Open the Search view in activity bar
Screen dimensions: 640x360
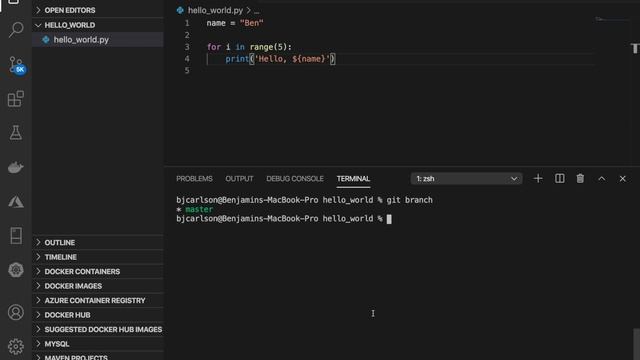point(16,30)
